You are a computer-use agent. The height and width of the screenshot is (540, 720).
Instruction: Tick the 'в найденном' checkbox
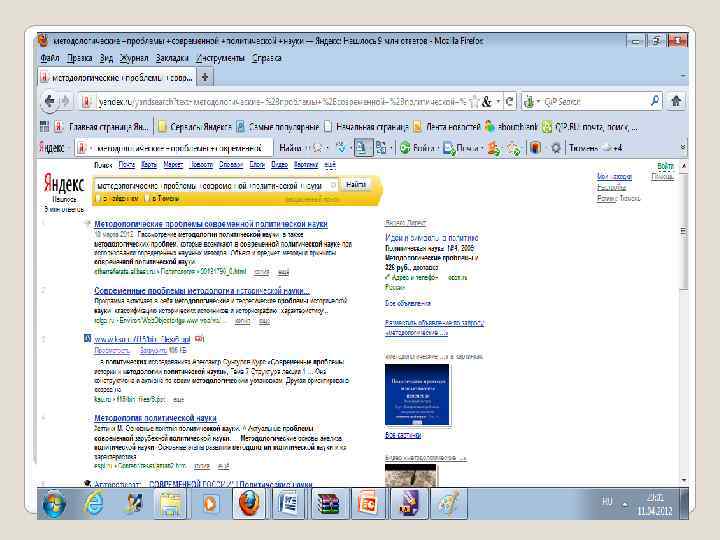98,198
